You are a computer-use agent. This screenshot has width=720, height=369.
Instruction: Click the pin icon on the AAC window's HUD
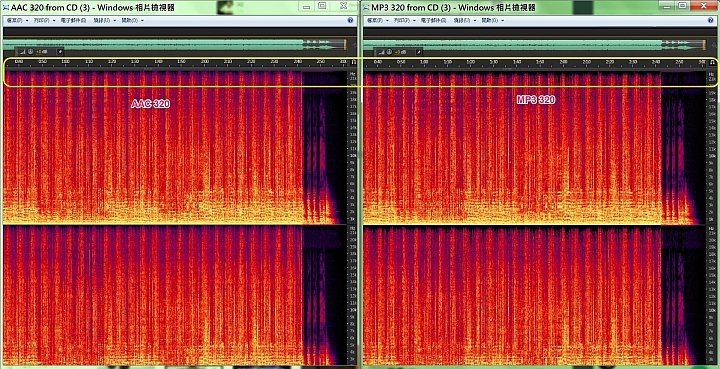pos(59,52)
